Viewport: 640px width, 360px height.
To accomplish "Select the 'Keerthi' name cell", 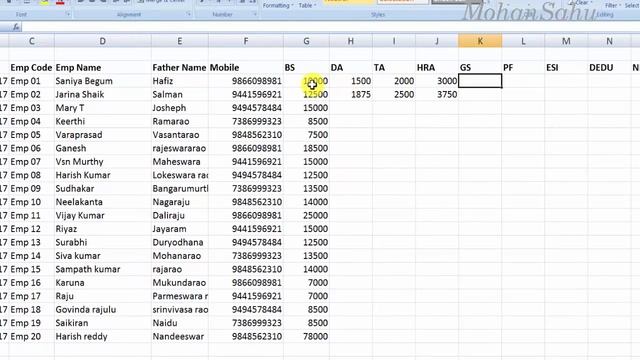I will 102,121.
